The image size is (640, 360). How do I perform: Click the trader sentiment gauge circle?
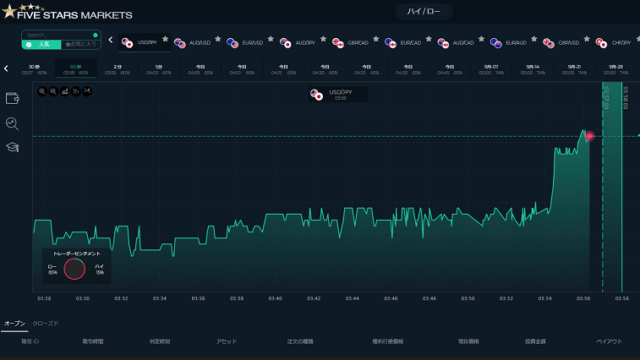(75, 269)
